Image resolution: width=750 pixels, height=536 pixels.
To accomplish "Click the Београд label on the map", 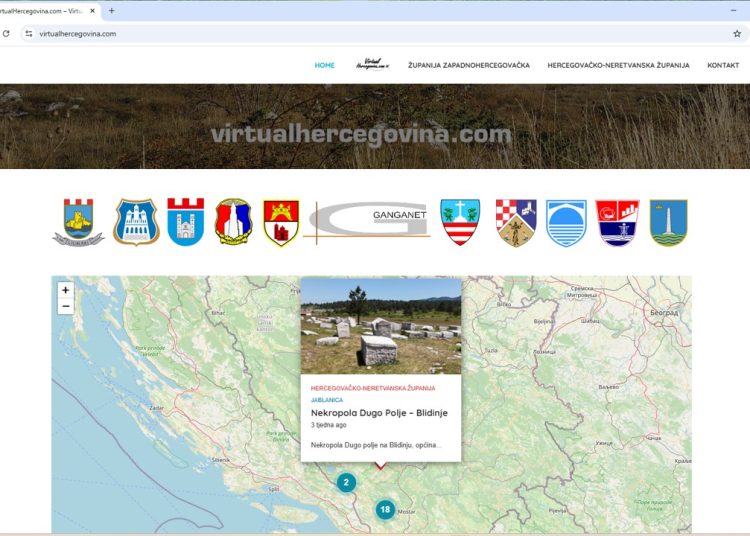I will coord(664,313).
